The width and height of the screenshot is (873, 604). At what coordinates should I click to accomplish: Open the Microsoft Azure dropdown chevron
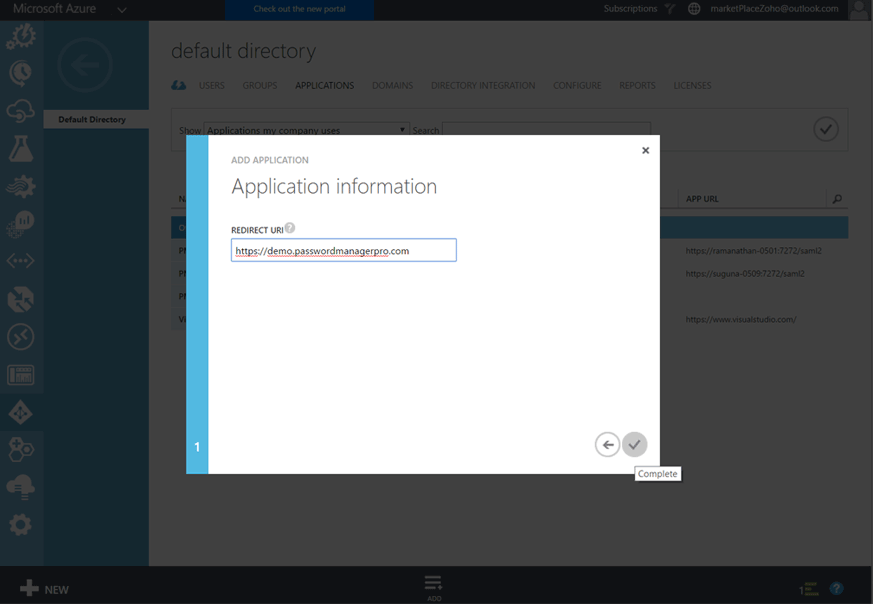click(122, 9)
